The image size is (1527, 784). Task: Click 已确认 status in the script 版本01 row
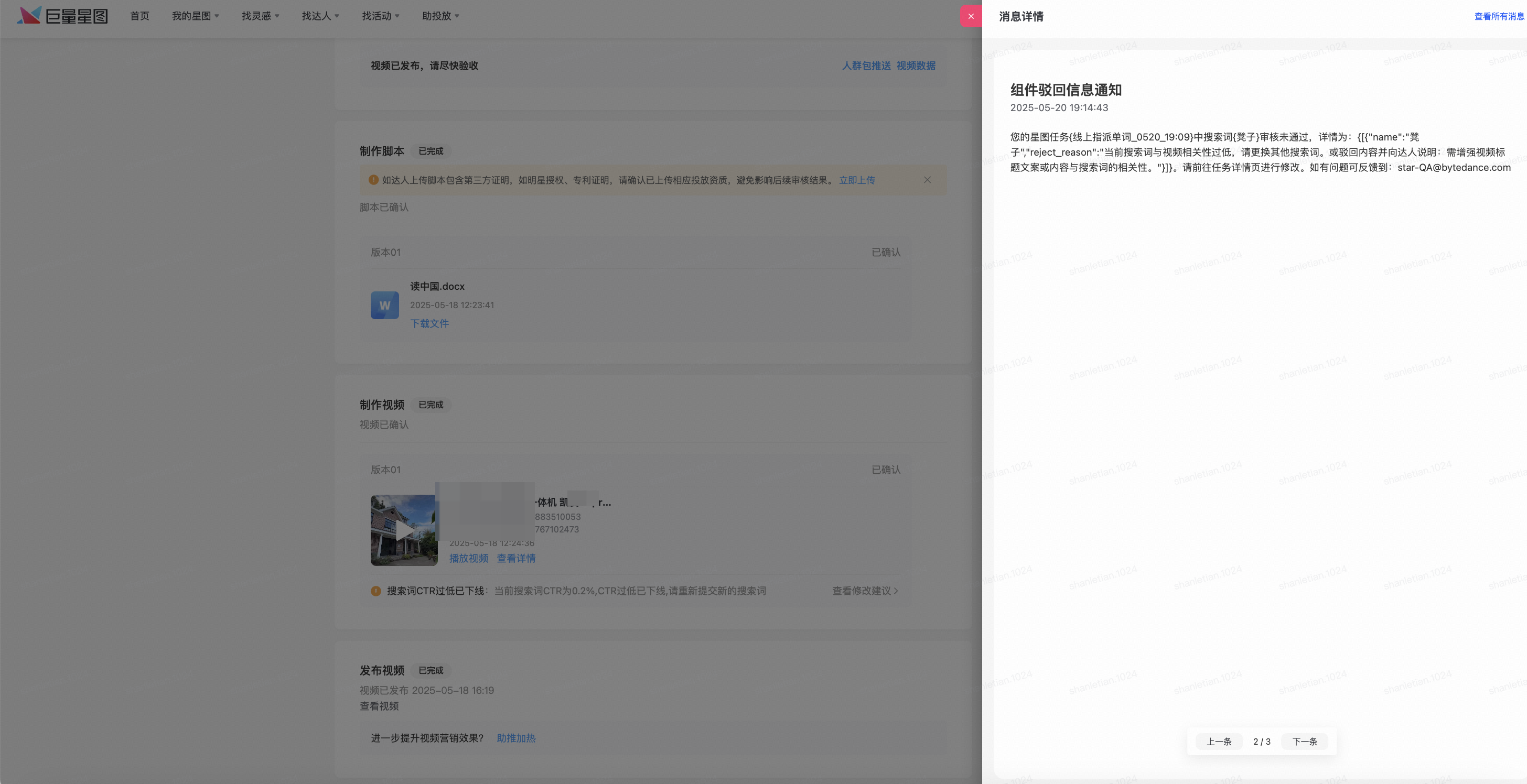886,253
